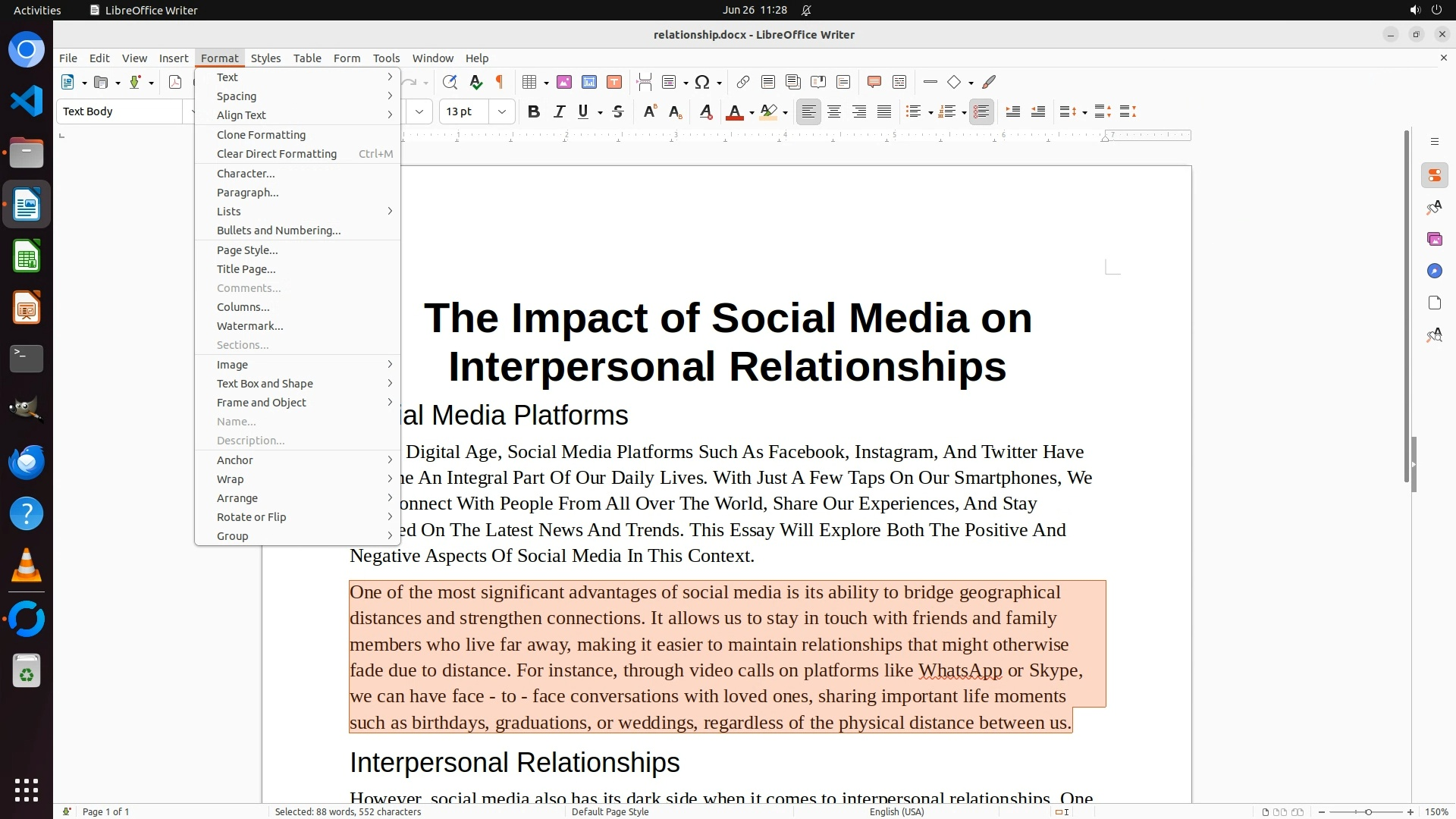Click Toggle Formatting Marks pilcrow icon
Screen dimensions: 1456x819
pyautogui.click(x=500, y=82)
